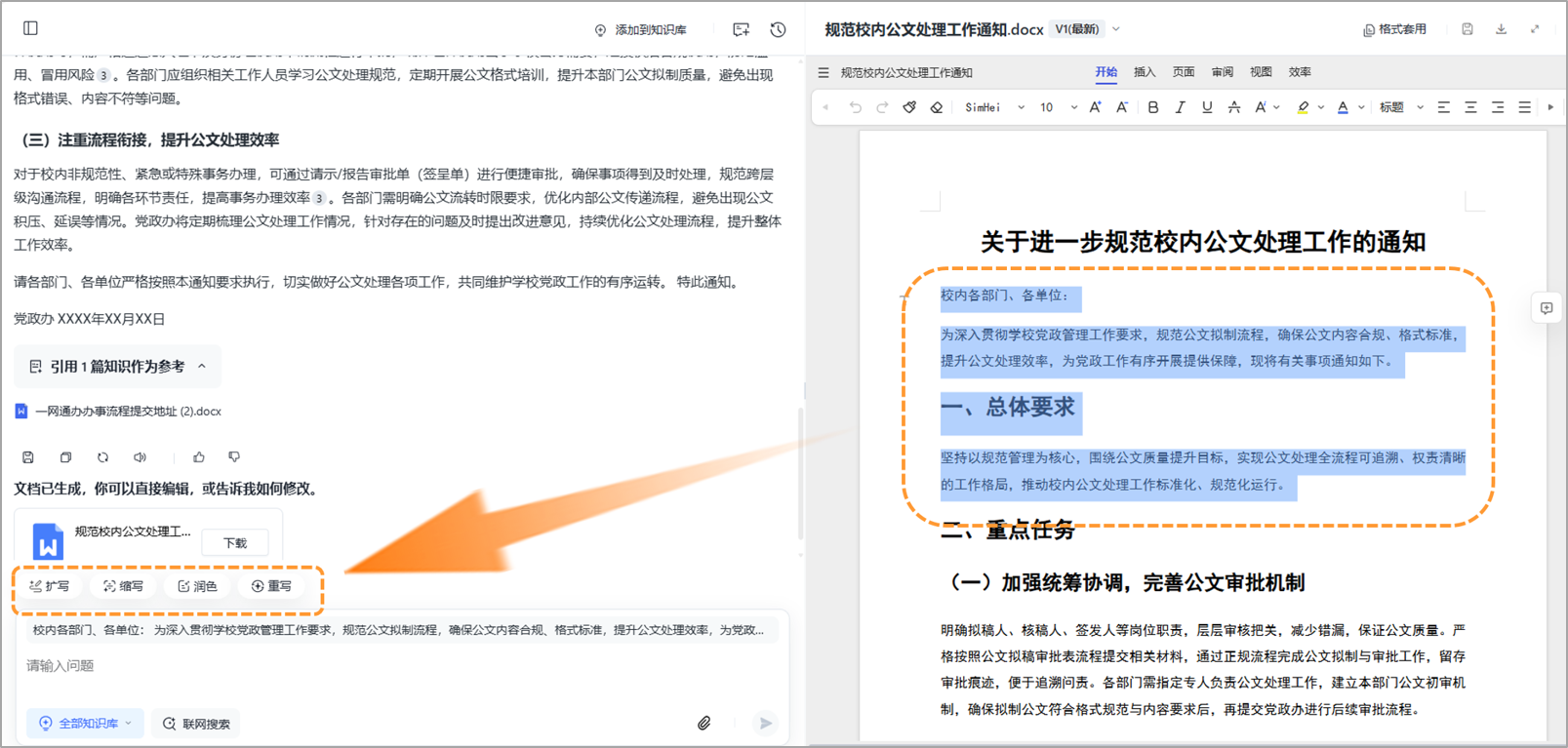Redo the last edit in the editor

(x=882, y=107)
